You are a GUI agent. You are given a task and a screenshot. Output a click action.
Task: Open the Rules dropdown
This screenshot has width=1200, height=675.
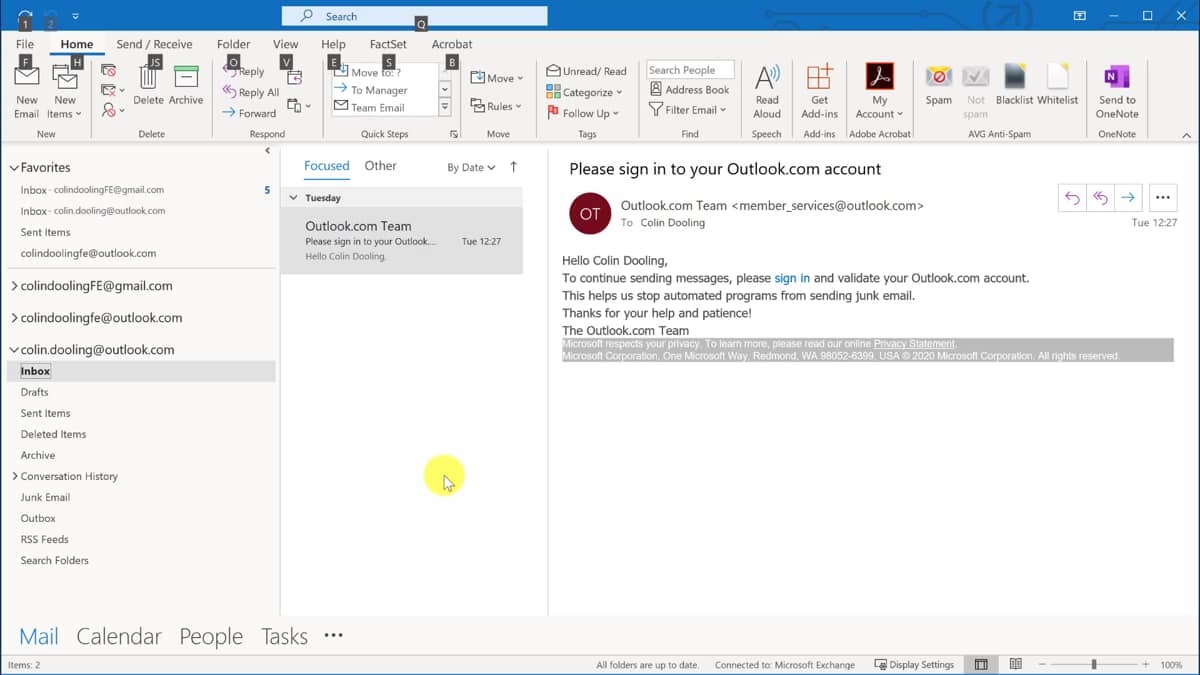(x=497, y=106)
